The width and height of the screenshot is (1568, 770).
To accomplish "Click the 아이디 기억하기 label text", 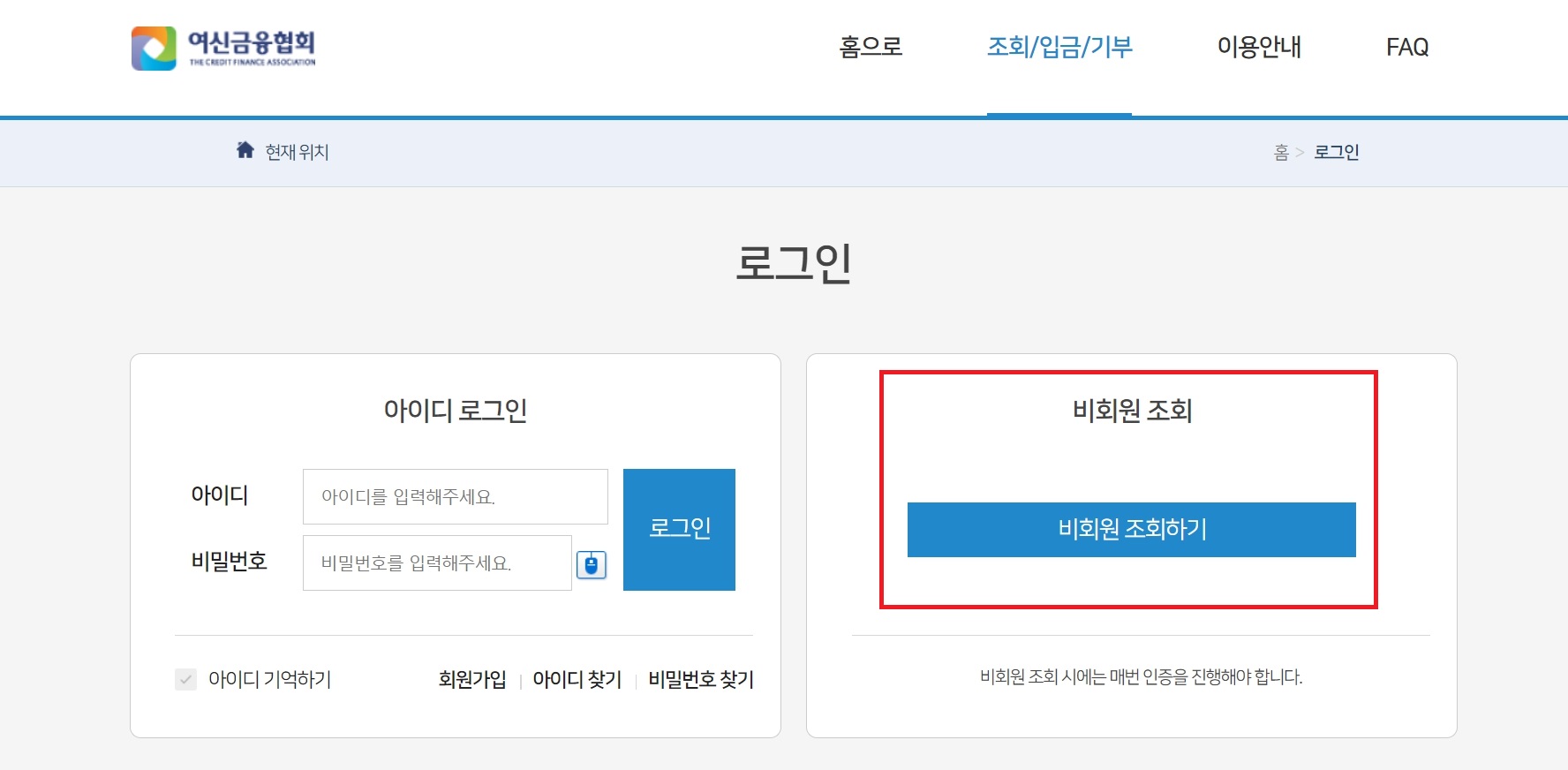I will click(x=270, y=679).
